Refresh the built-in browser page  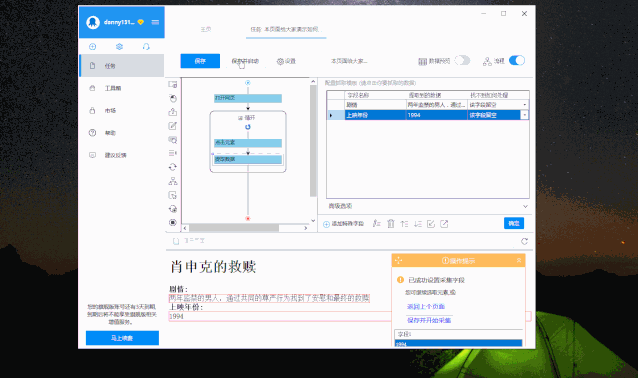click(524, 241)
